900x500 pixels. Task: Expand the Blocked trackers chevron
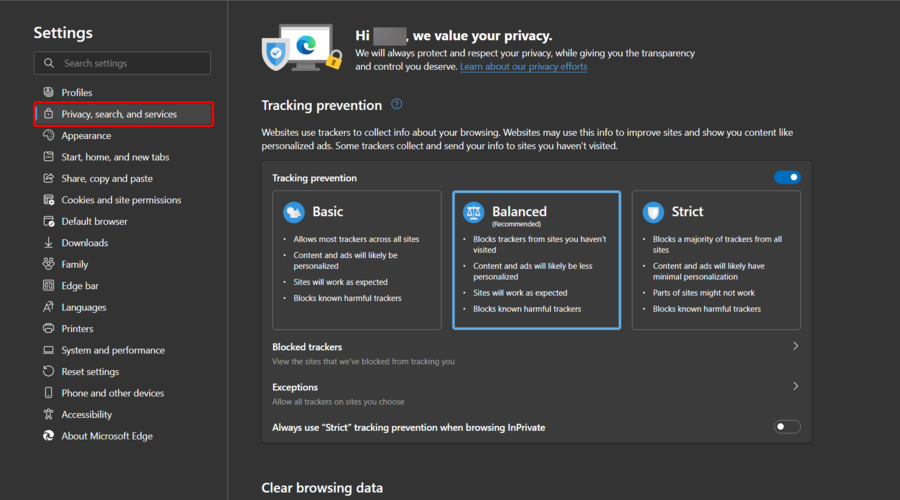click(795, 346)
